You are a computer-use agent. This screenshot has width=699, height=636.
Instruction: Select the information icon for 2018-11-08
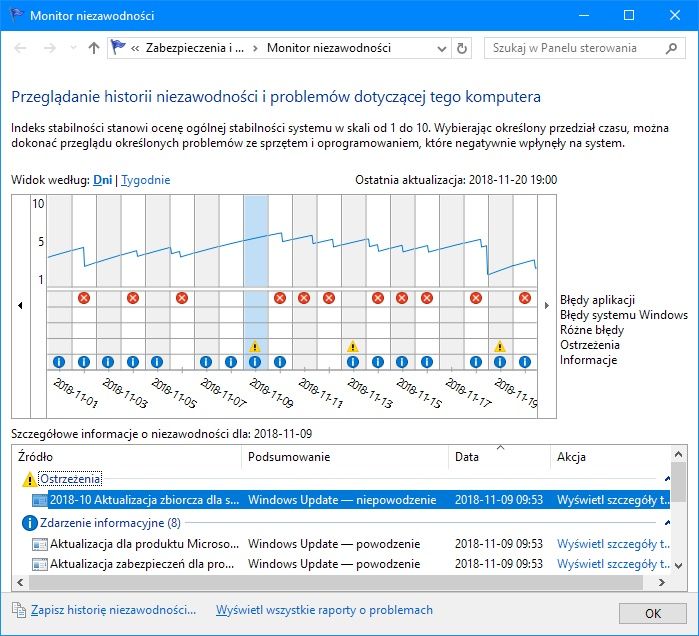click(x=231, y=362)
